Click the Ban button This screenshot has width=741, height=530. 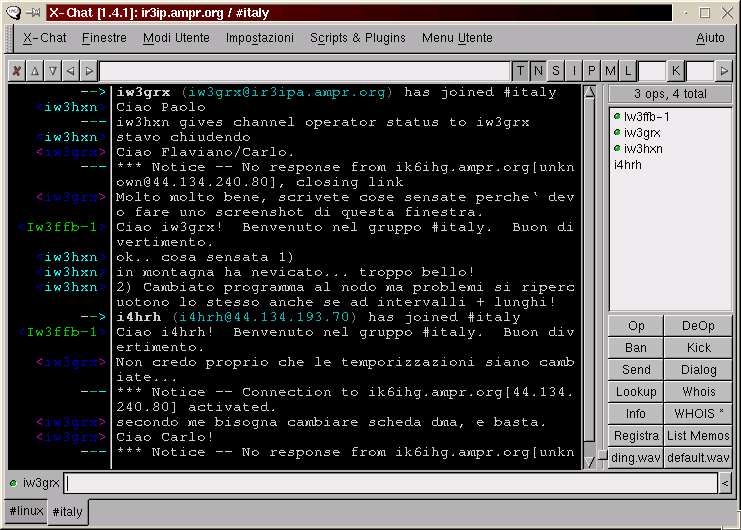point(636,348)
